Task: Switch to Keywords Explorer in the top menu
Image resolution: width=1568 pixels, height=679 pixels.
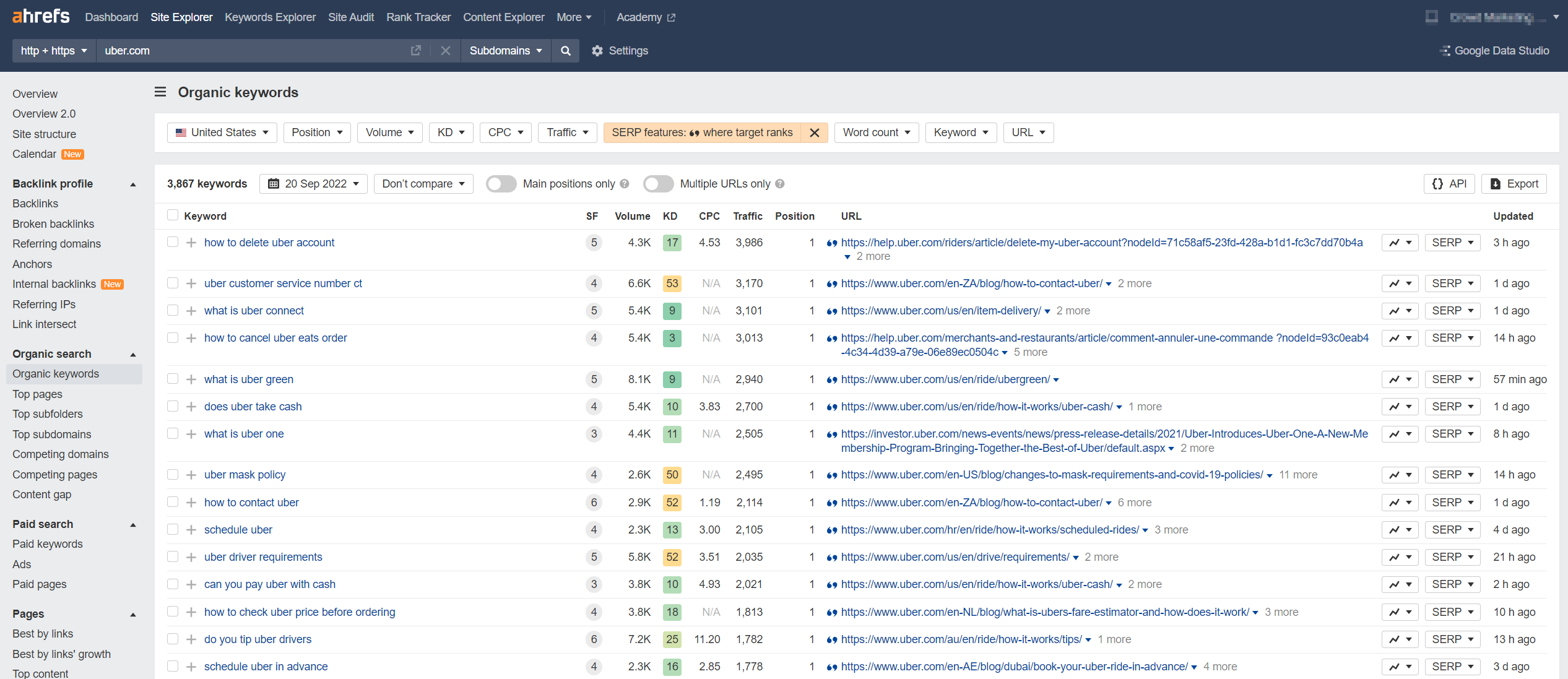Action: [x=270, y=17]
